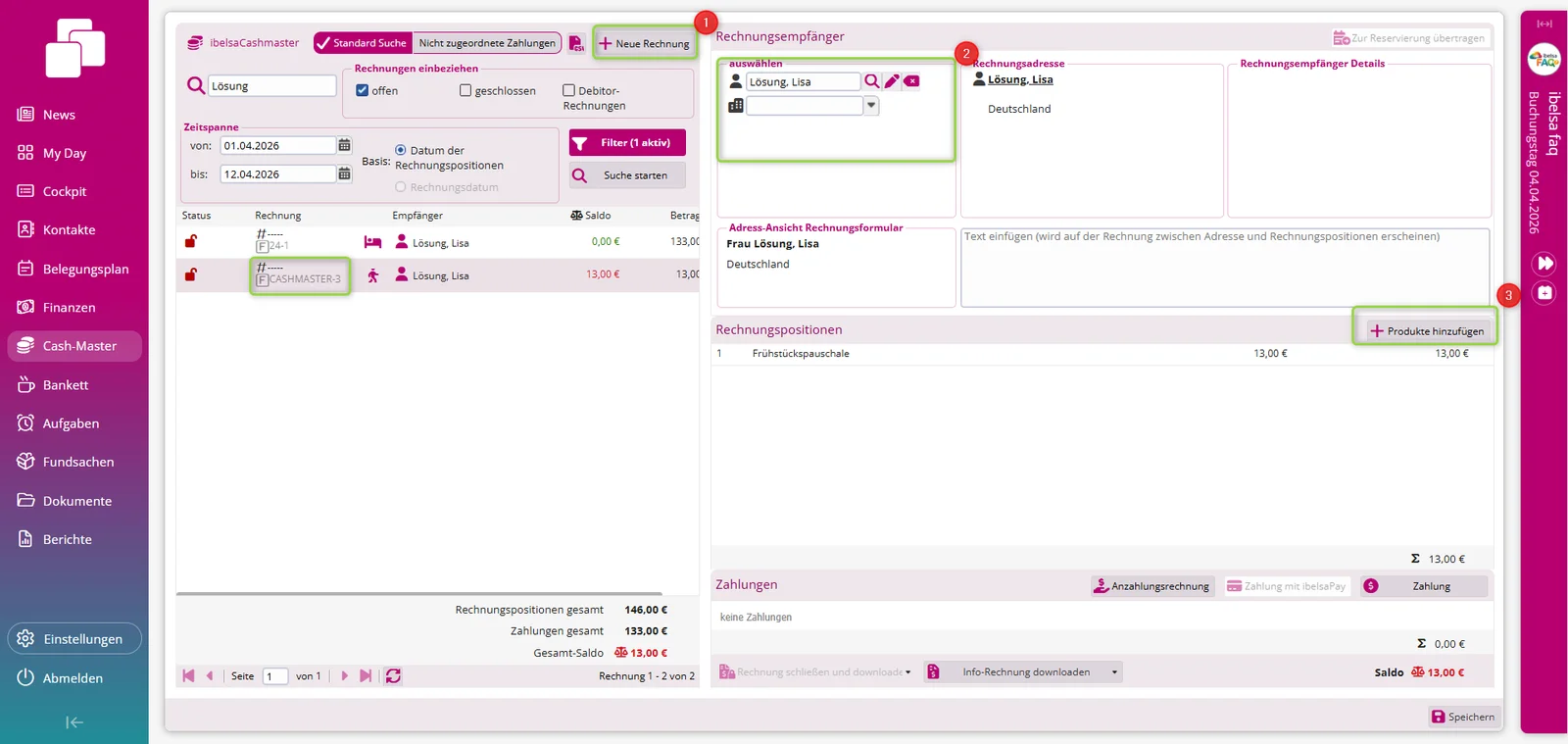The image size is (1568, 744).
Task: Go to the first page of invoices
Action: click(x=188, y=675)
